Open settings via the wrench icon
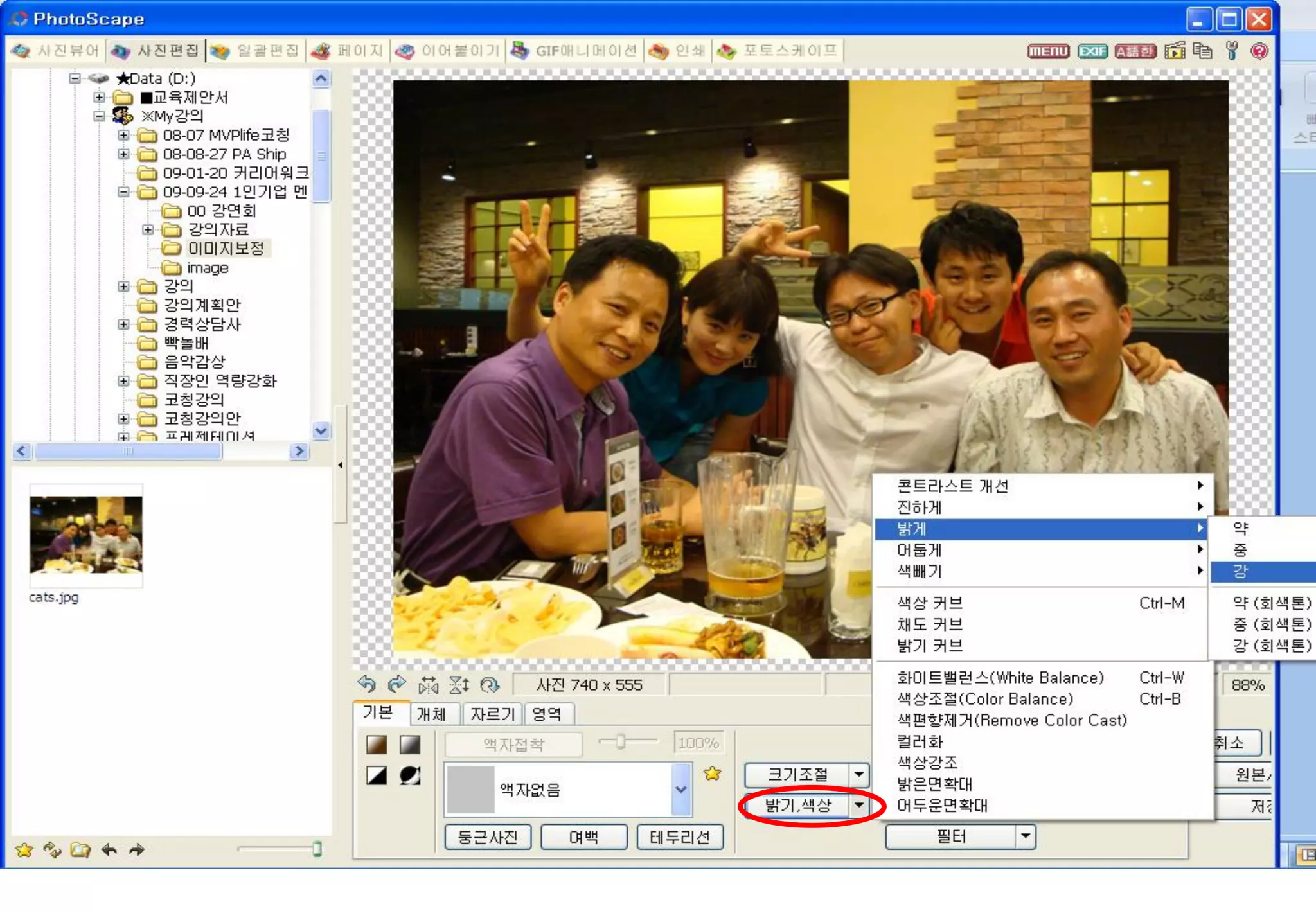1316x911 pixels. click(x=1231, y=51)
